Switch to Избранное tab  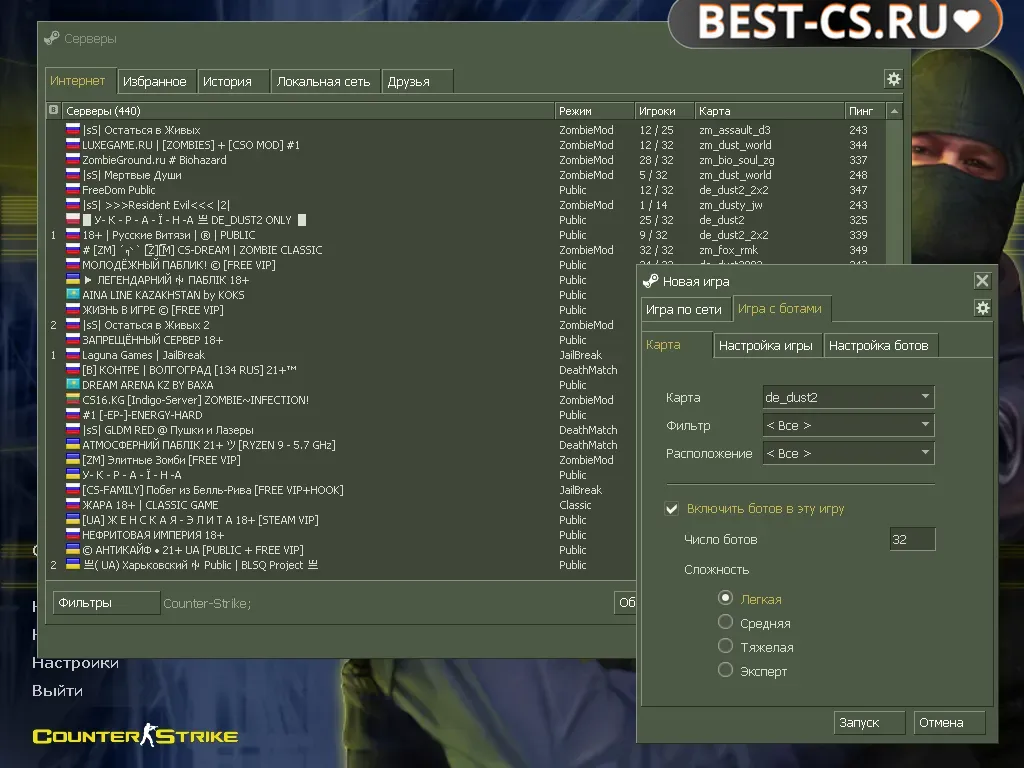[x=156, y=82]
